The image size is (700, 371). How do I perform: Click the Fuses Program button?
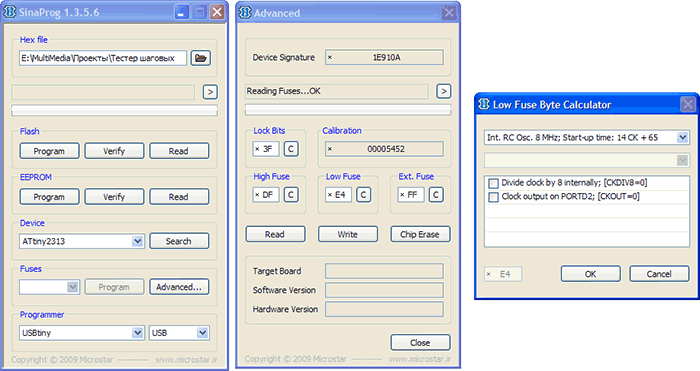click(x=114, y=287)
